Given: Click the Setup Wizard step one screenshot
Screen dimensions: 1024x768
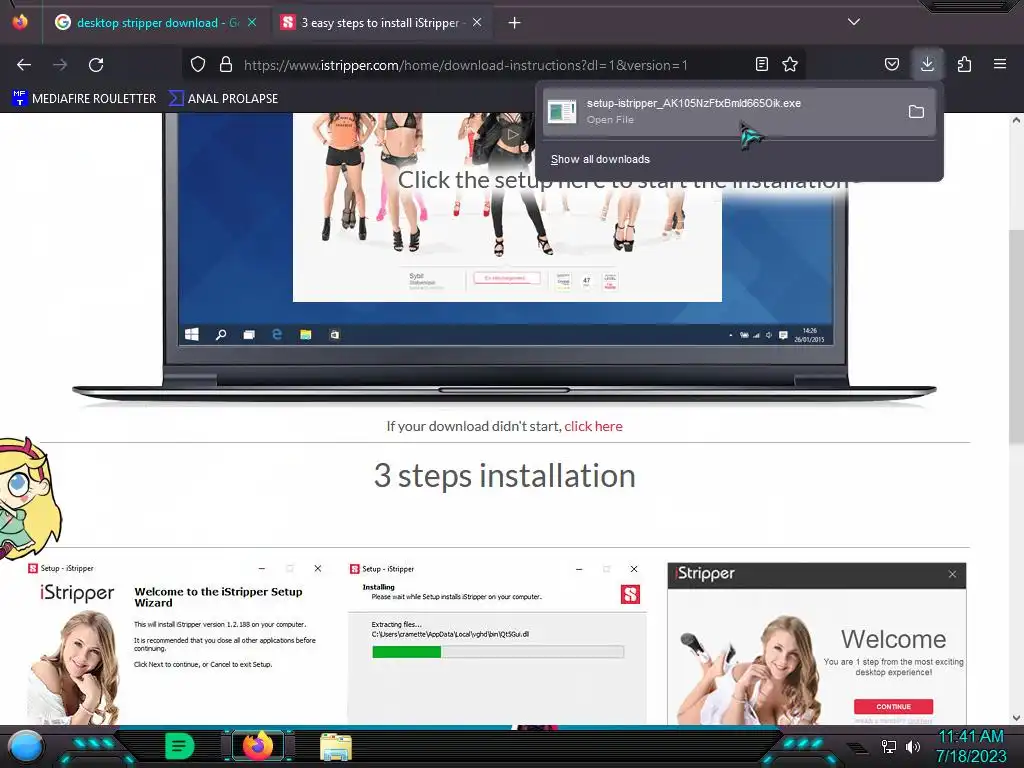Looking at the screenshot, I should pos(177,643).
